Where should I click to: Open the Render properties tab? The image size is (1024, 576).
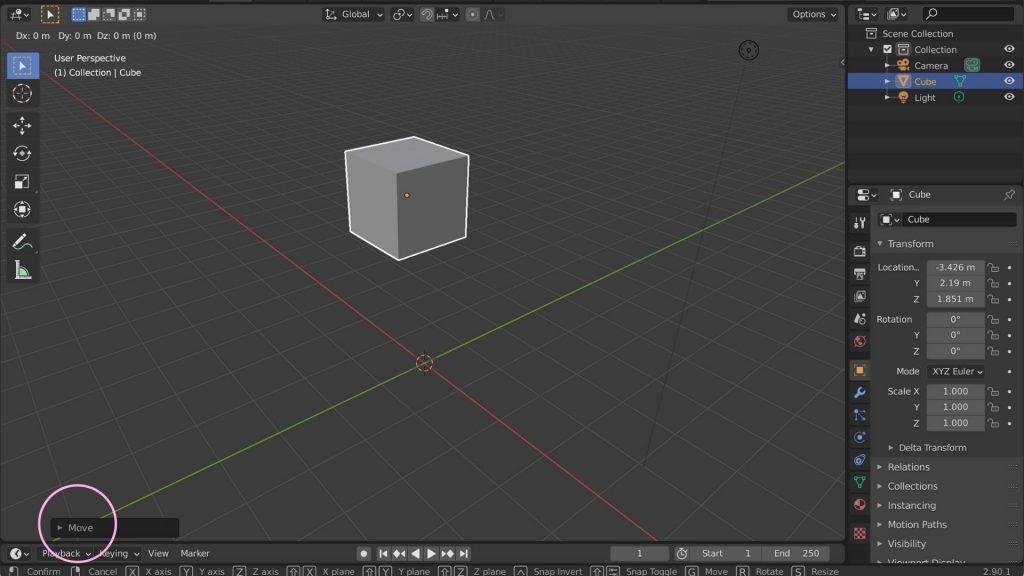[x=859, y=251]
